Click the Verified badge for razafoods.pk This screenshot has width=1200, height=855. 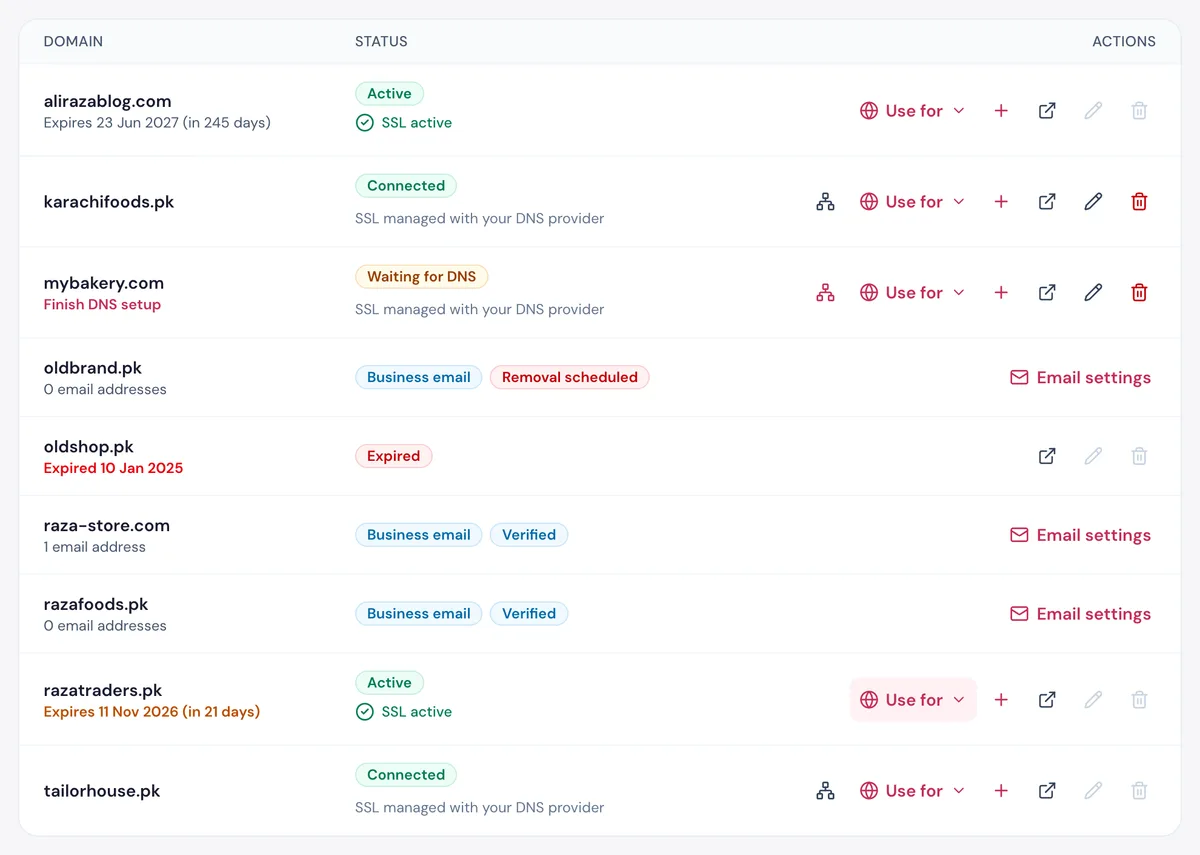(x=529, y=614)
